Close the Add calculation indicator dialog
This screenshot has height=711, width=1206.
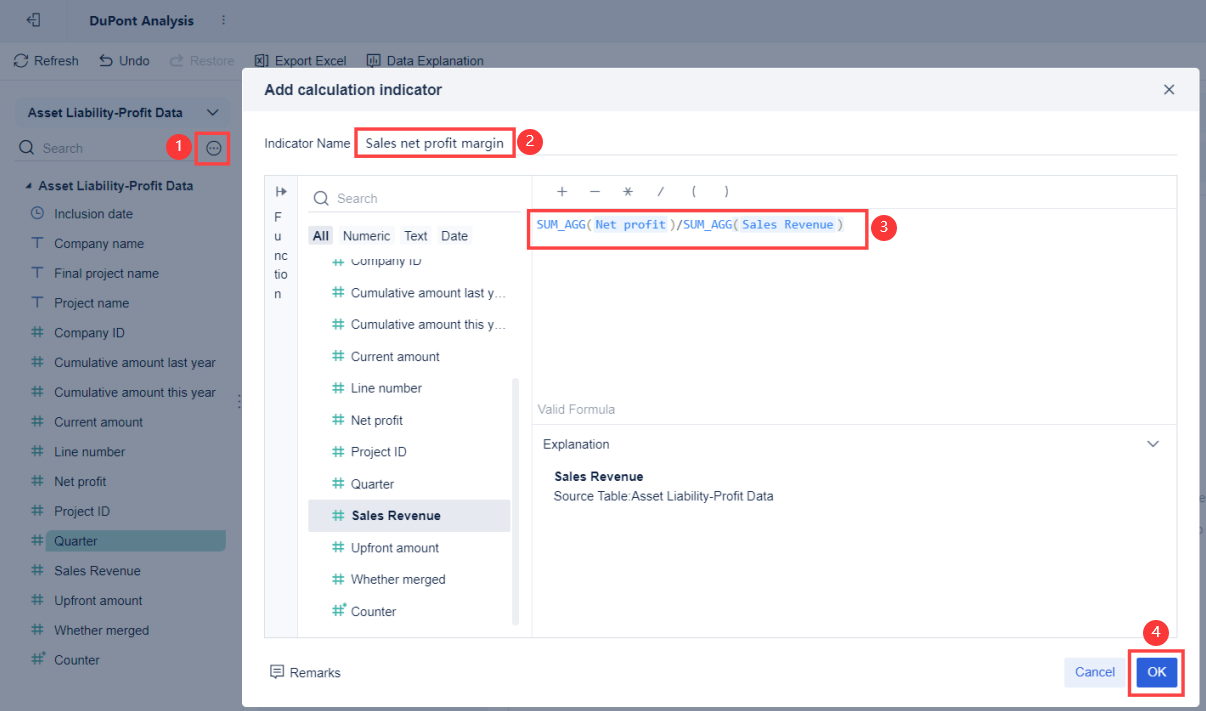tap(1169, 90)
